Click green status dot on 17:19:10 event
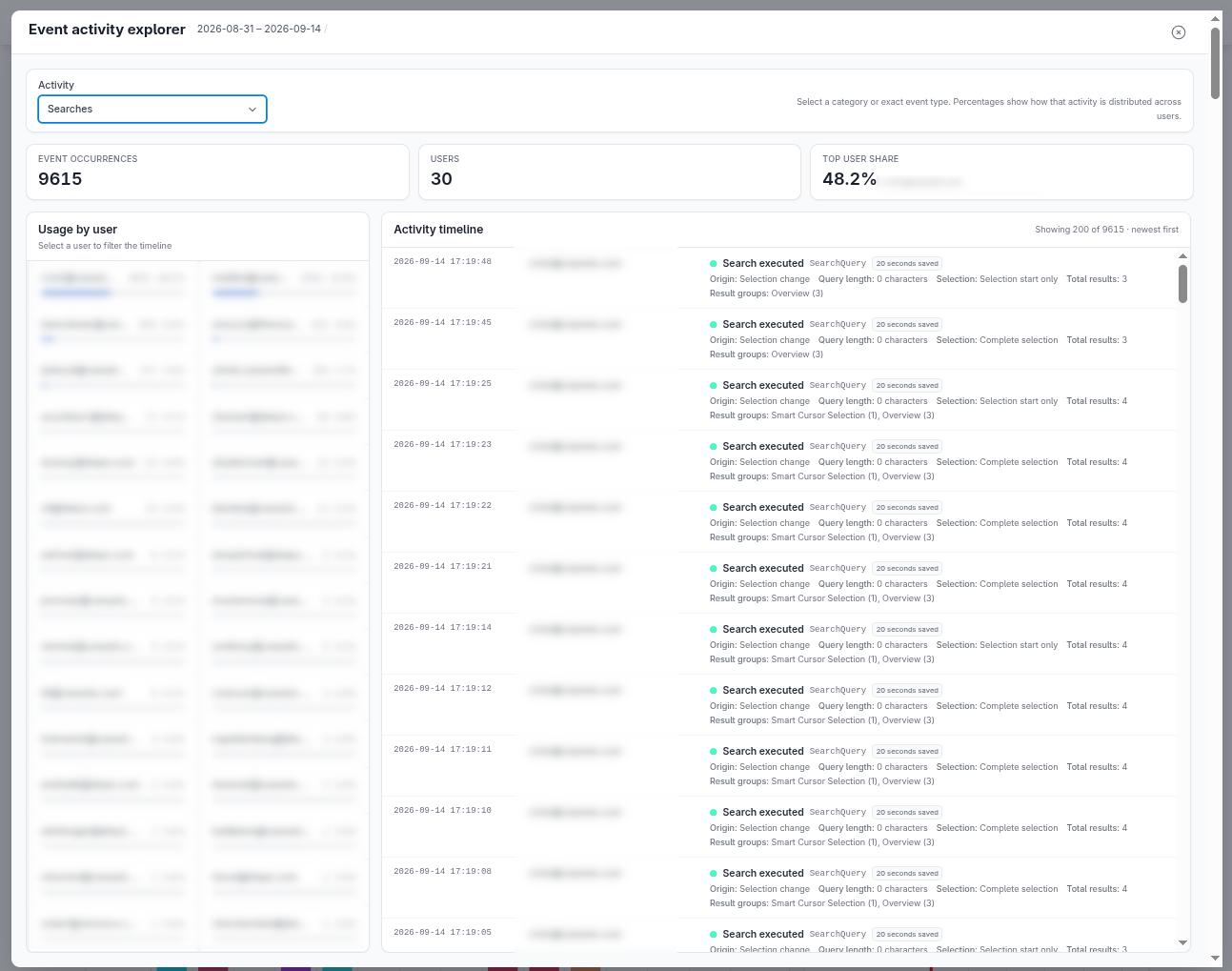Viewport: 1232px width, 971px height. click(x=714, y=813)
